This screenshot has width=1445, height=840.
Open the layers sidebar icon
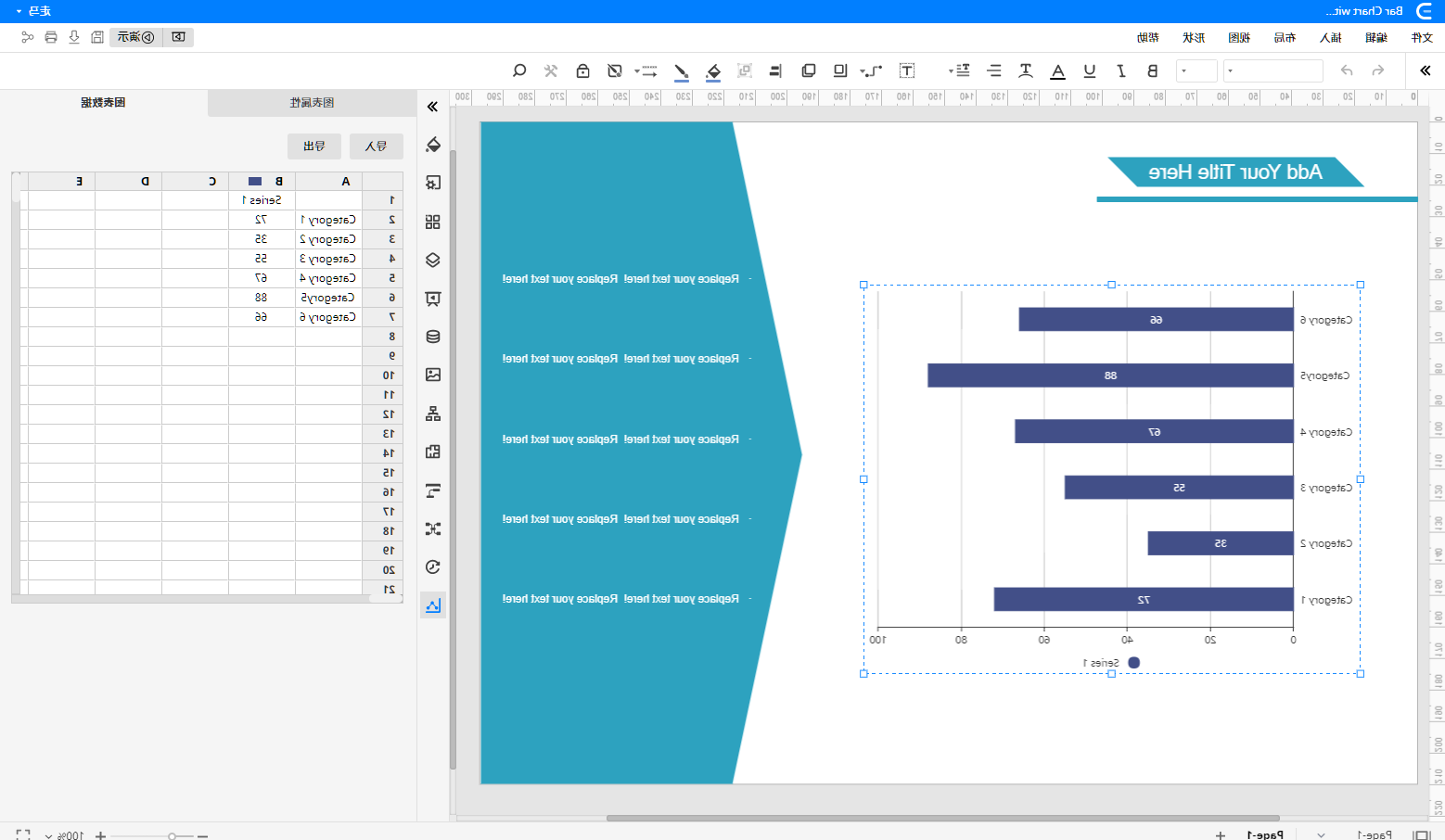coord(433,260)
